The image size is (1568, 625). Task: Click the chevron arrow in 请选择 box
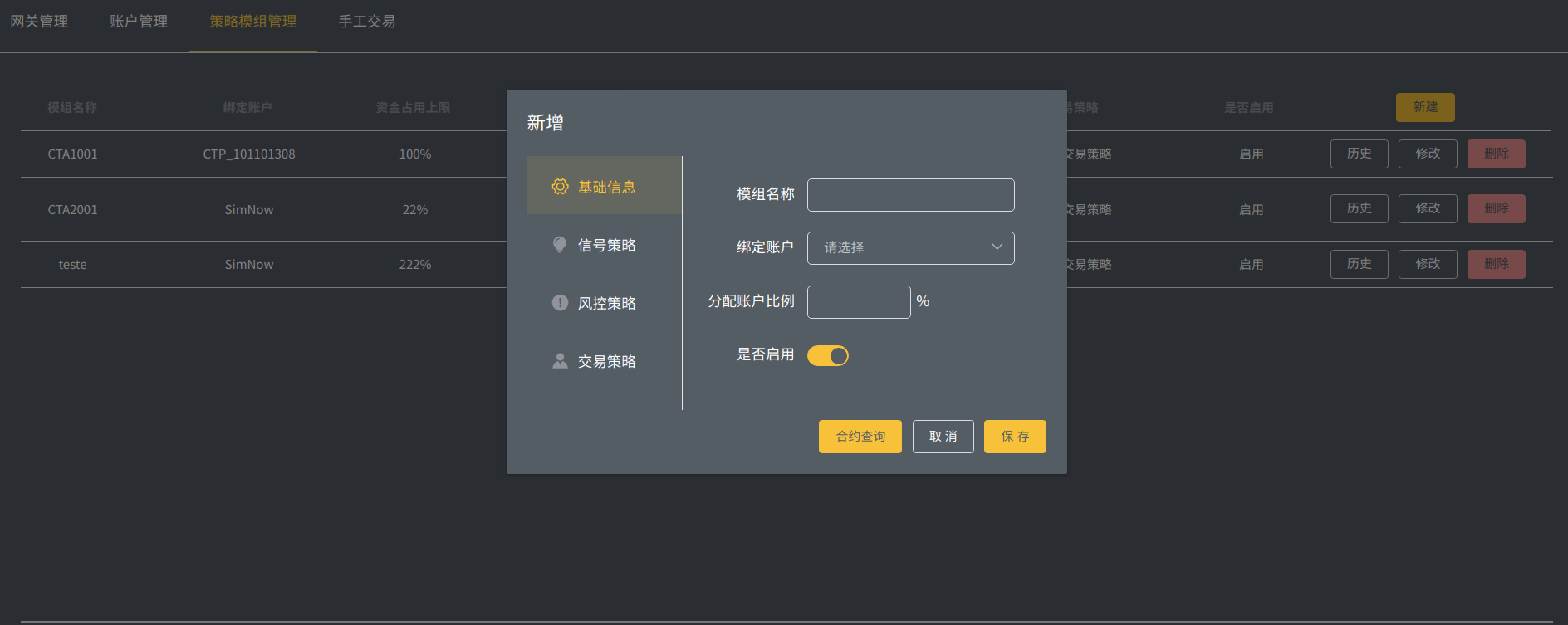click(997, 247)
